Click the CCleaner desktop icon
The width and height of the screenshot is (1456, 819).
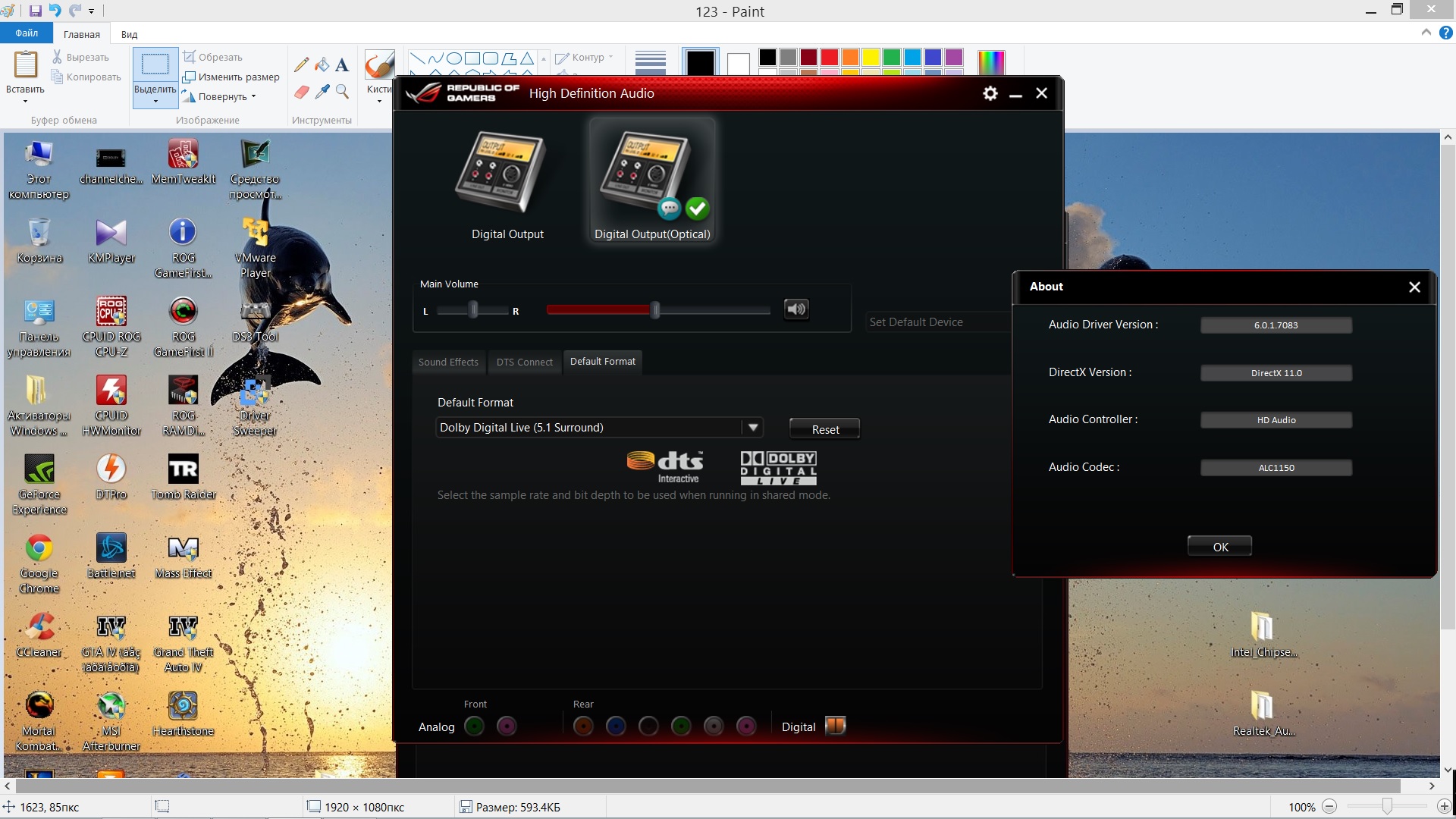39,635
